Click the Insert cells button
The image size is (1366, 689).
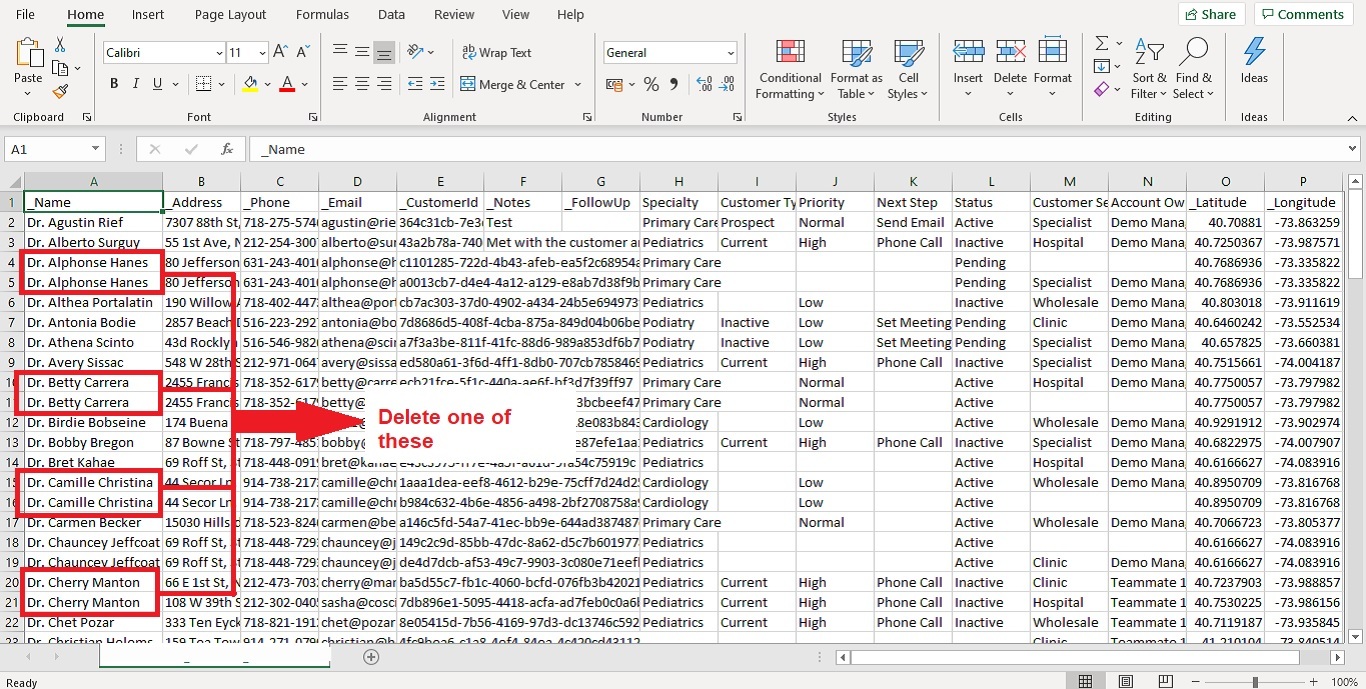pos(968,69)
